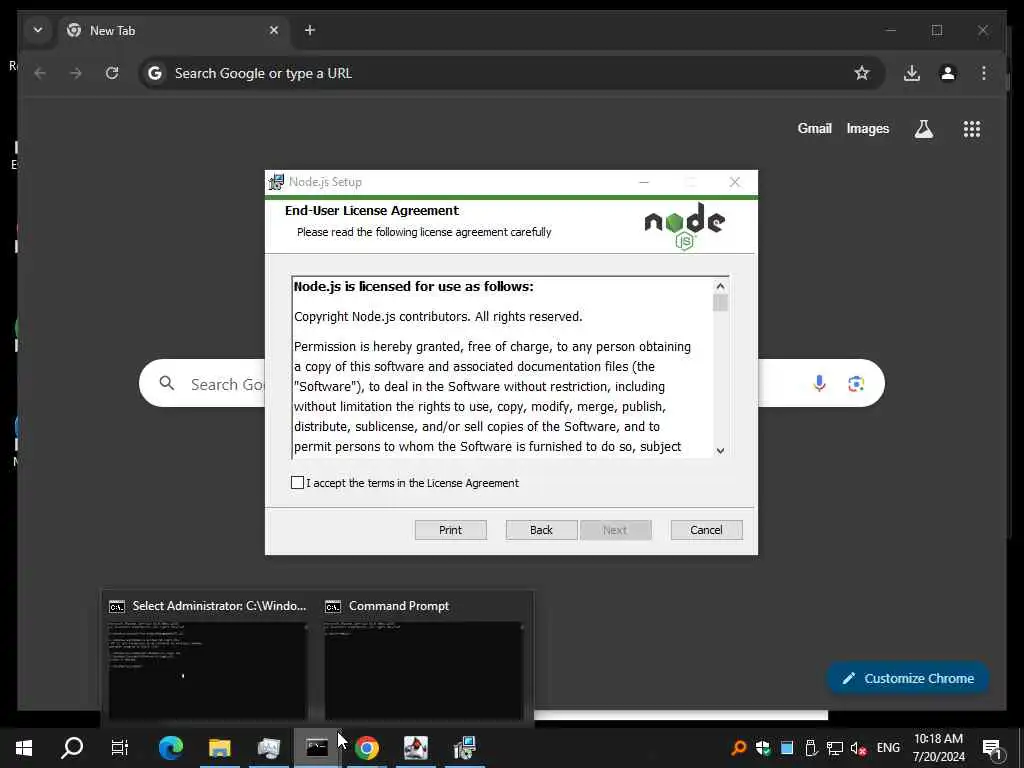Viewport: 1024px width, 768px height.
Task: Minimize the Node.js Setup window
Action: click(644, 182)
